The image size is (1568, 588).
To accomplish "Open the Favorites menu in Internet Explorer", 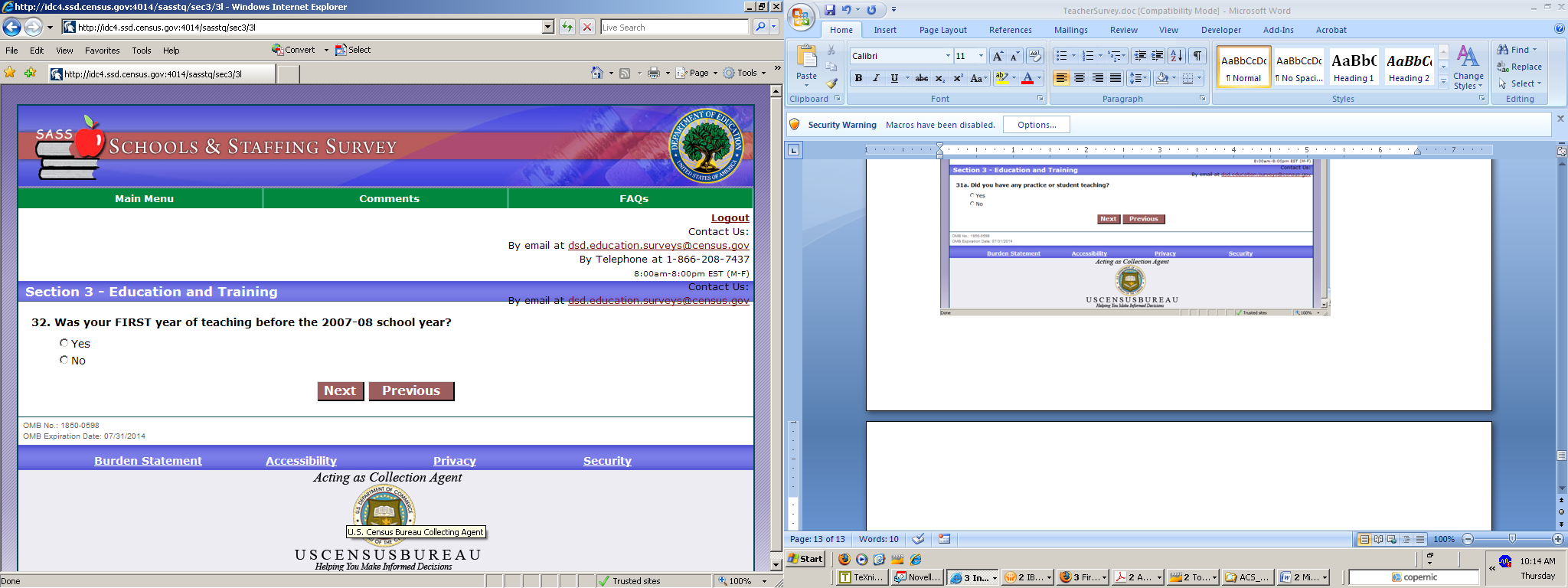I will 103,51.
